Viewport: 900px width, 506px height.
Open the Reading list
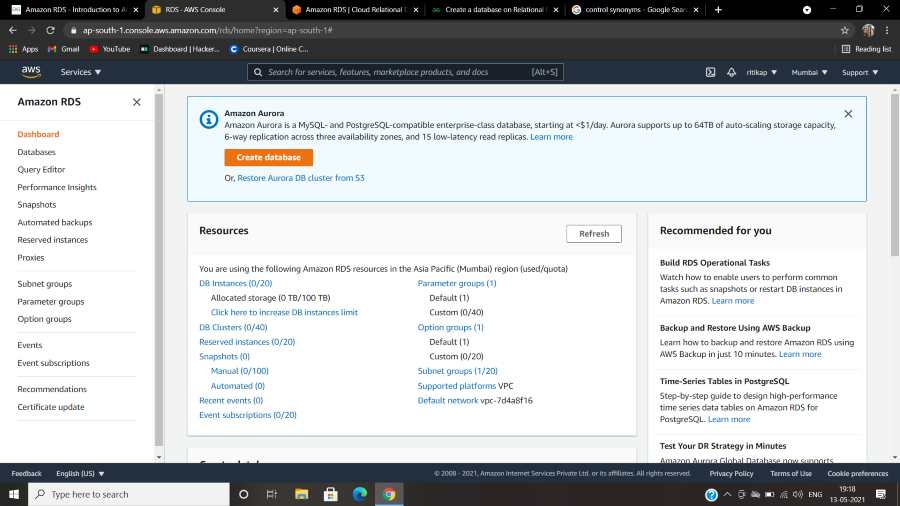(866, 49)
